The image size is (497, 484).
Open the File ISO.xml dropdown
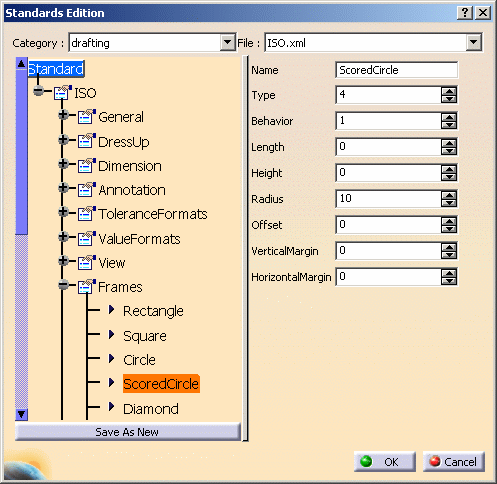click(x=473, y=43)
